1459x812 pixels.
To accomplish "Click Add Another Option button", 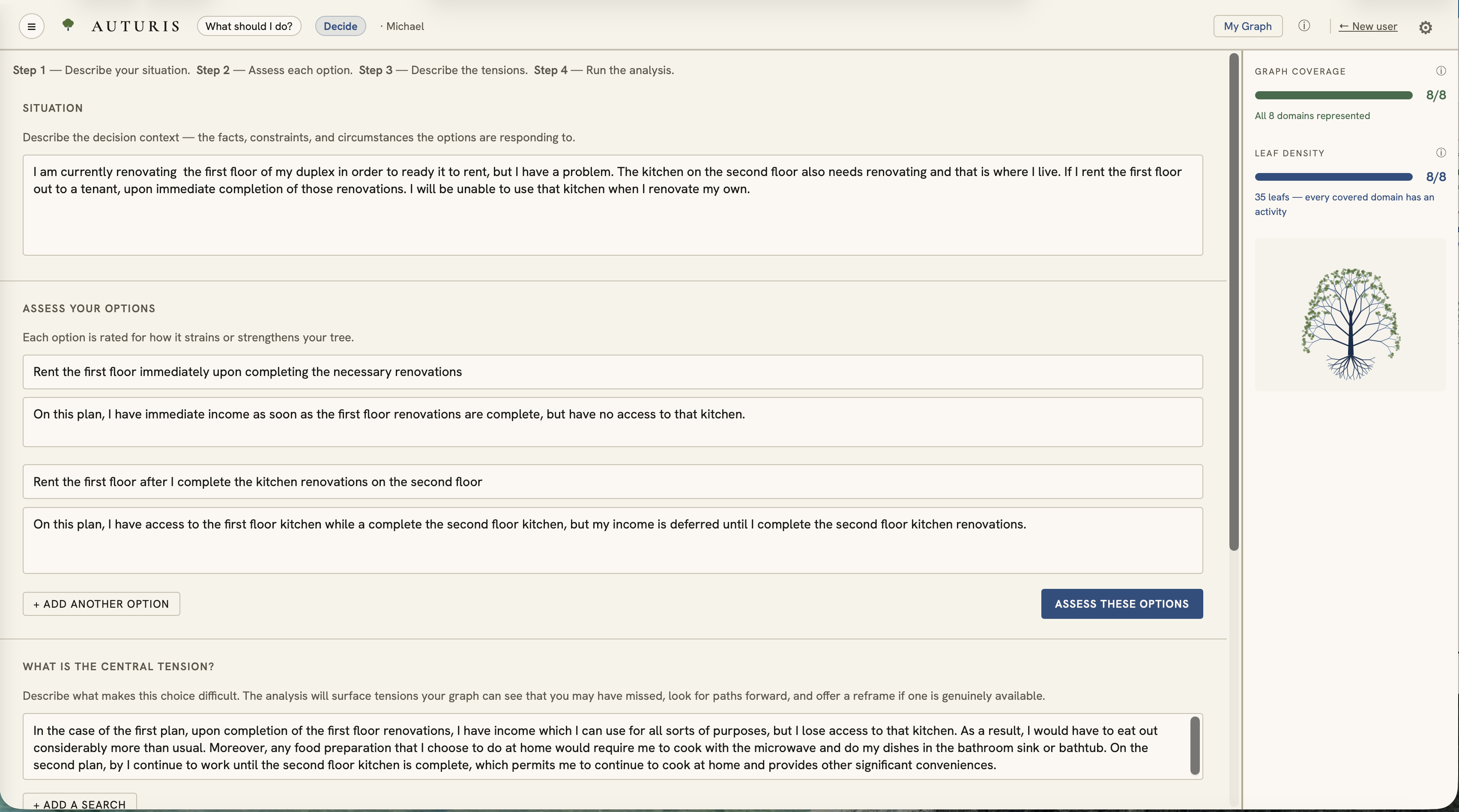I will point(102,603).
